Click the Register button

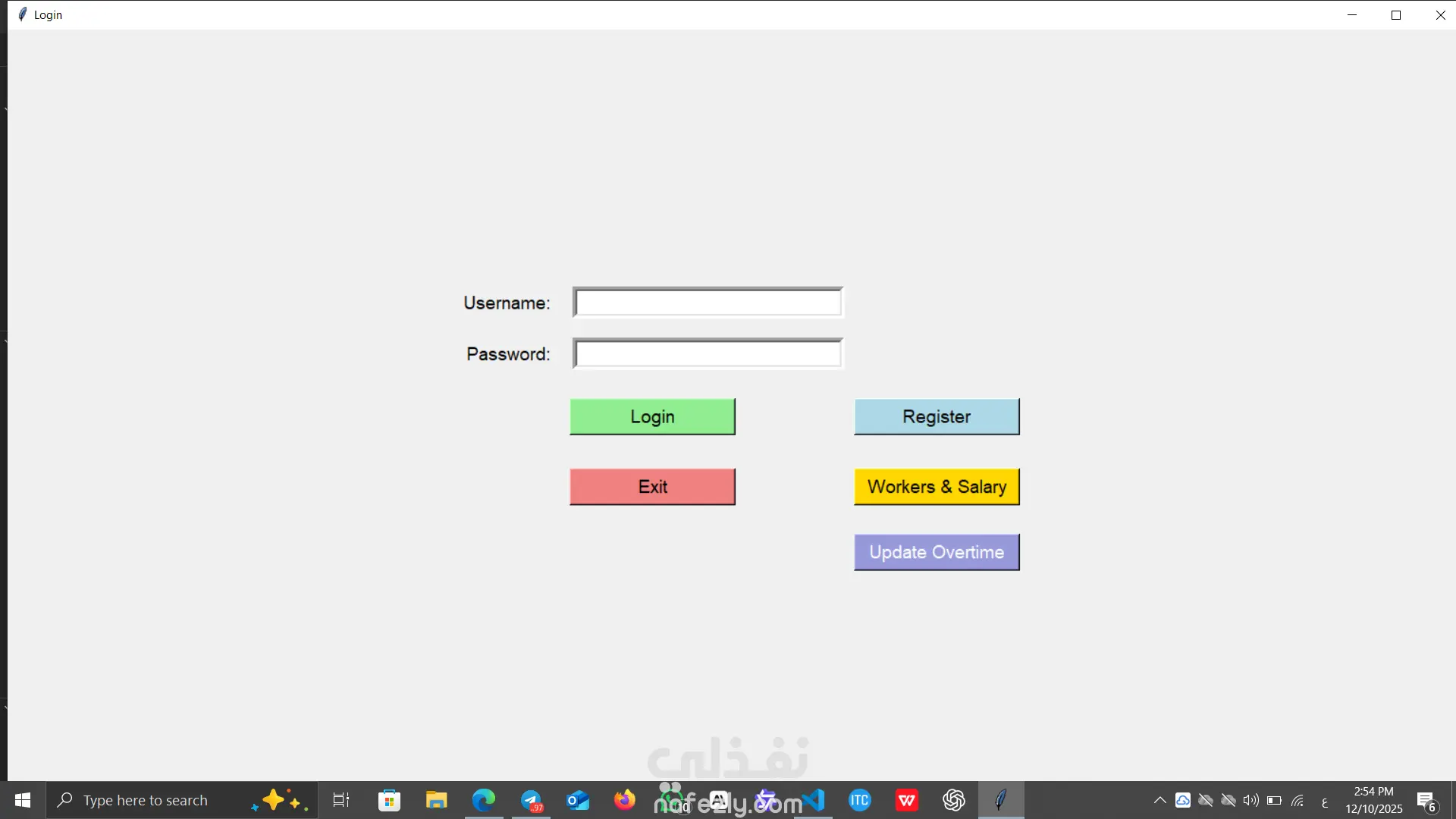pyautogui.click(x=937, y=416)
